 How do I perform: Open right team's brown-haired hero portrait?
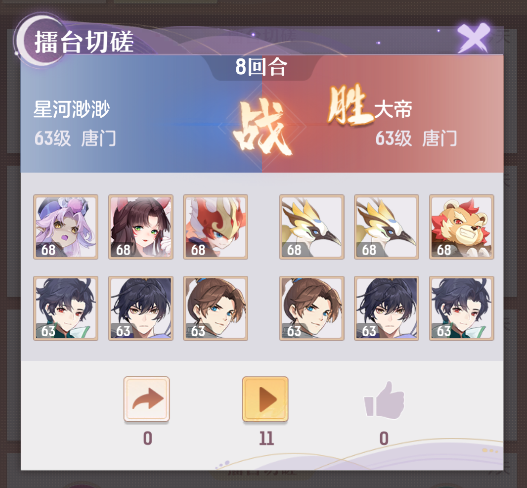312,309
